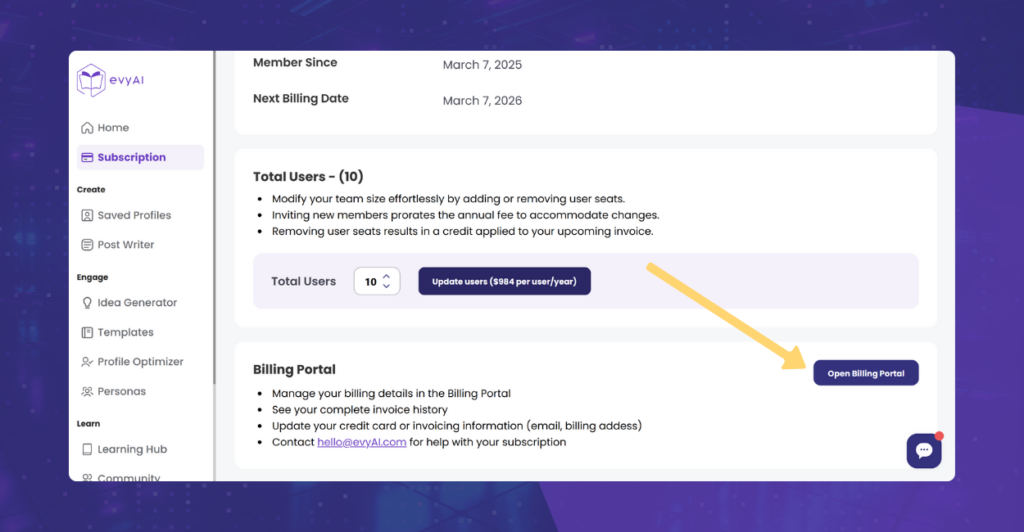
Task: Click the 'Billing Portal' heading
Action: [x=295, y=369]
